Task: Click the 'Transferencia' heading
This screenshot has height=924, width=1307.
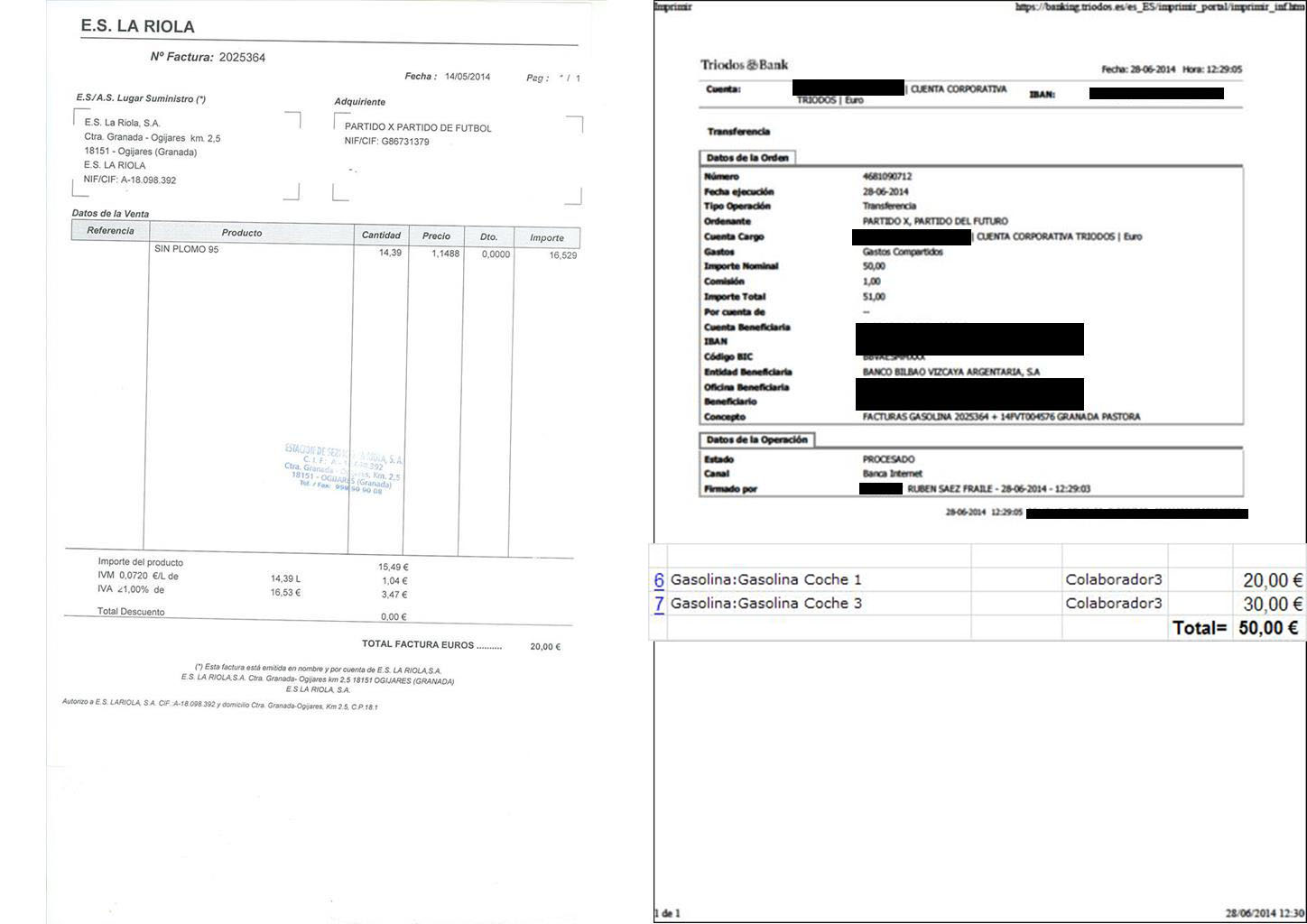Action: [738, 132]
